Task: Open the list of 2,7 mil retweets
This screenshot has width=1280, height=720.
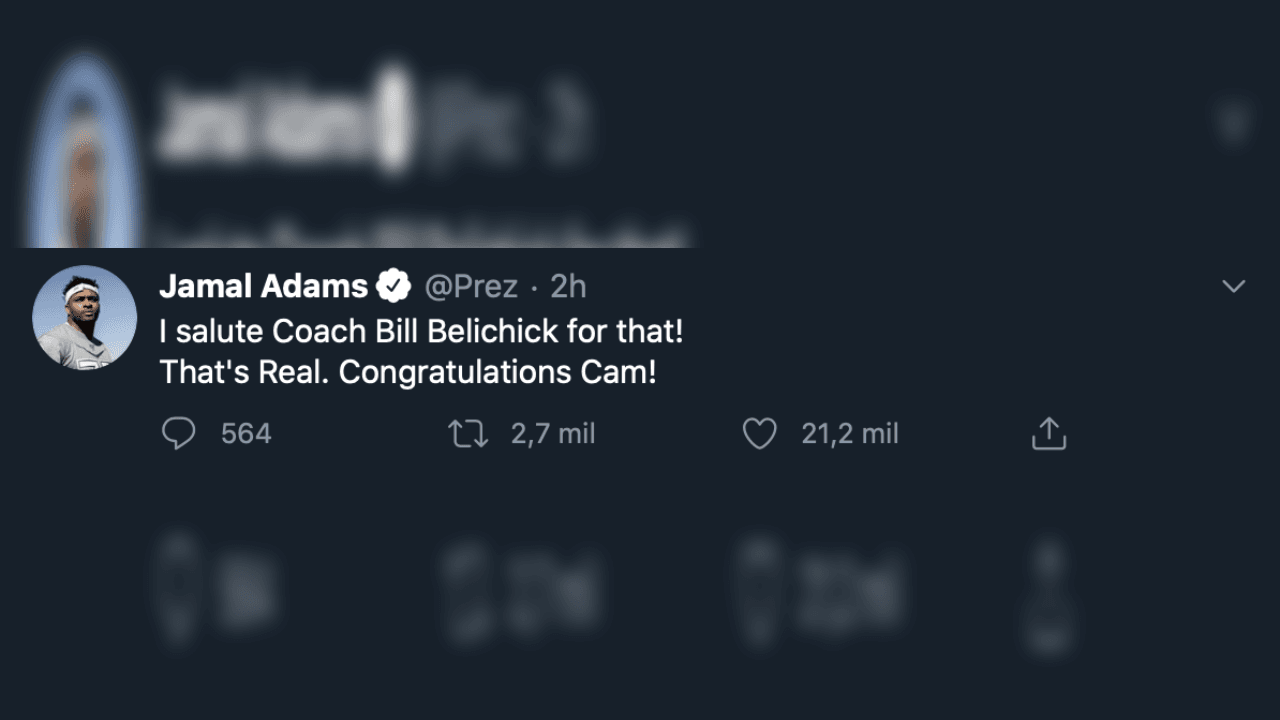Action: pyautogui.click(x=553, y=433)
